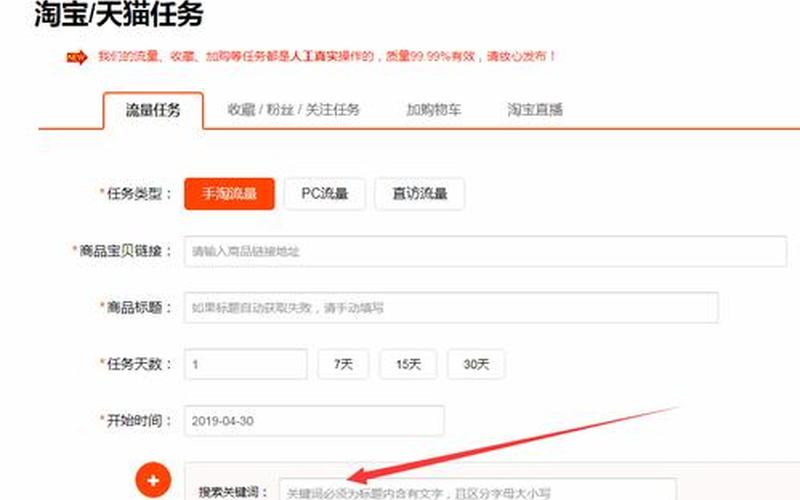Click the 商品标题 label
Screen dimensions: 800x500
[136, 308]
